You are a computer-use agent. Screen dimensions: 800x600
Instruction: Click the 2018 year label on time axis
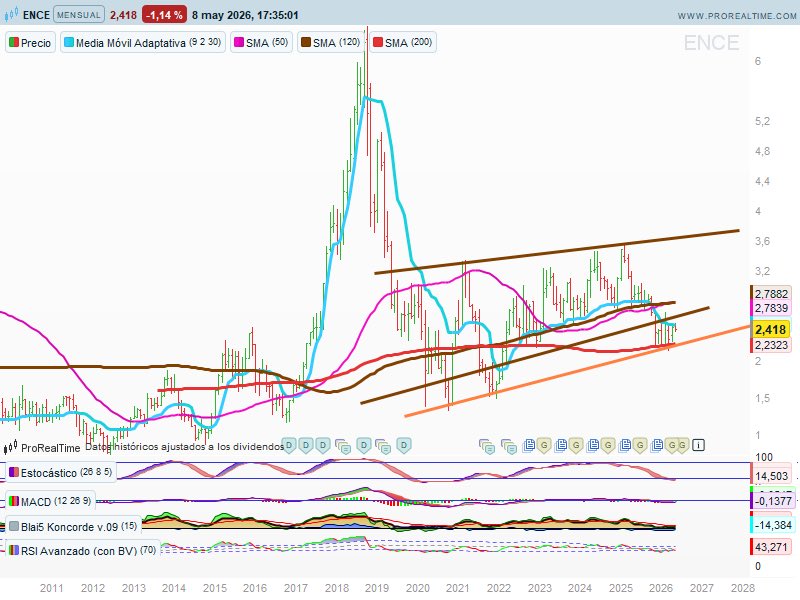[337, 588]
